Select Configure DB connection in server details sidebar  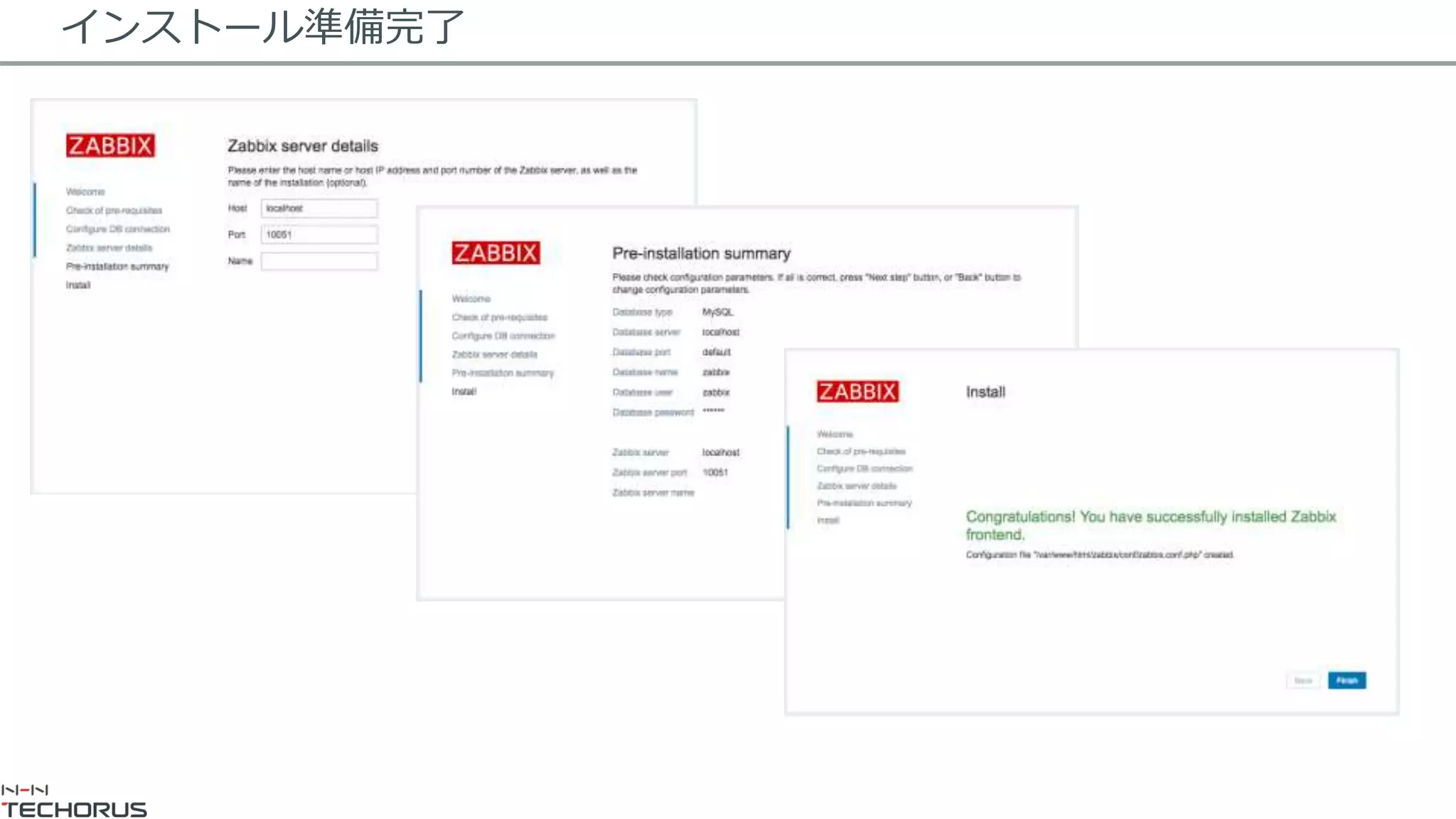point(118,229)
